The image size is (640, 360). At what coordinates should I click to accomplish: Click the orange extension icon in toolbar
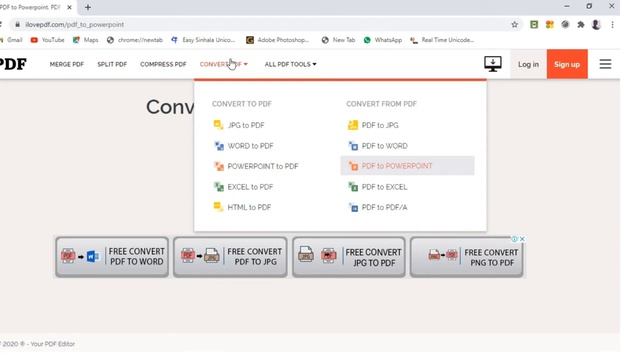click(x=549, y=24)
